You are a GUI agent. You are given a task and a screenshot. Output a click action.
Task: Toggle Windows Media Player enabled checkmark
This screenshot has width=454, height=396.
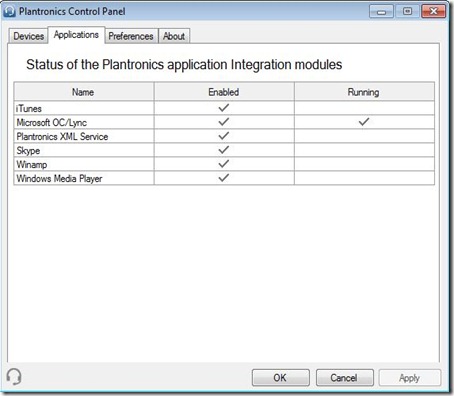tap(224, 178)
